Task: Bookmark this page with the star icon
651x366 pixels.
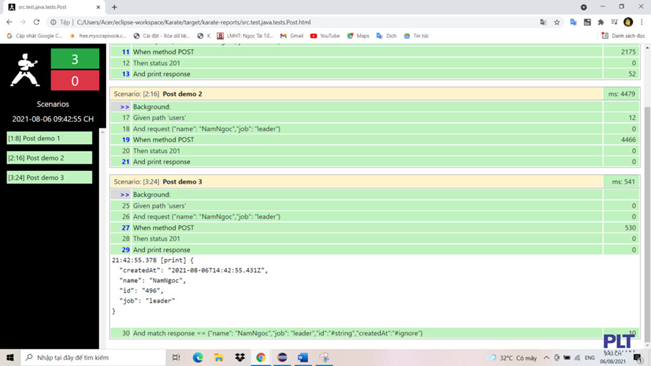Action: click(557, 22)
